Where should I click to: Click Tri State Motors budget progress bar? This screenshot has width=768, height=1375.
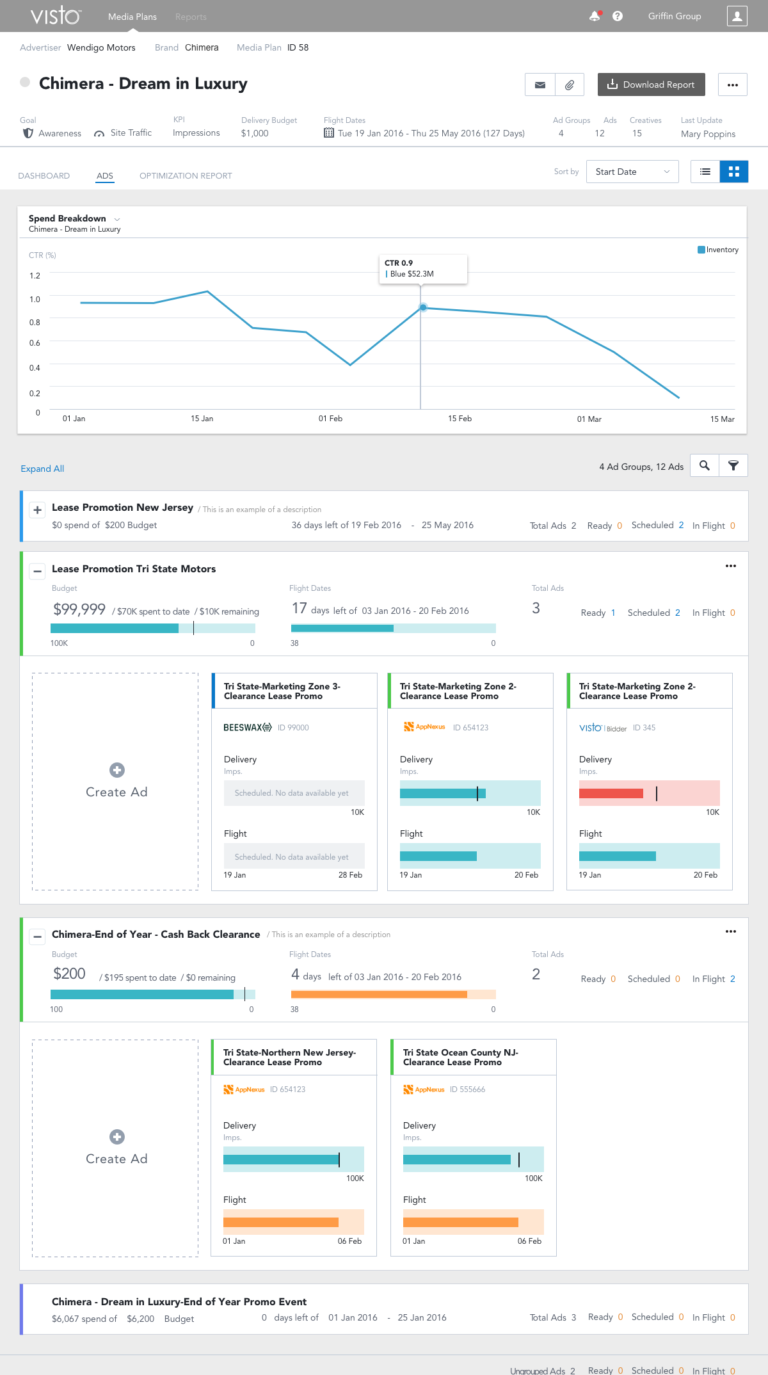153,628
